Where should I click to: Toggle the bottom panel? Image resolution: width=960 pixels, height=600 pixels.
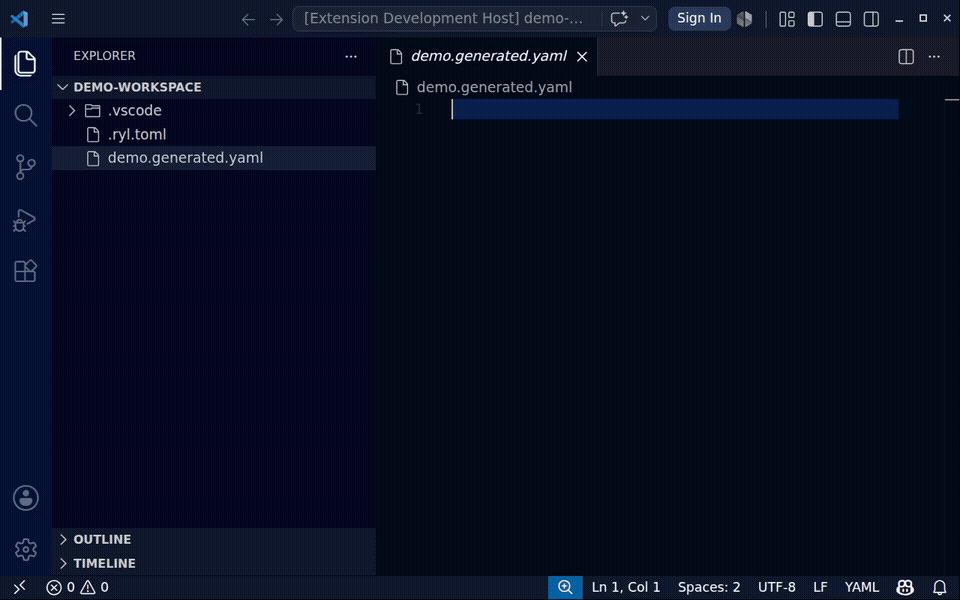pyautogui.click(x=843, y=19)
